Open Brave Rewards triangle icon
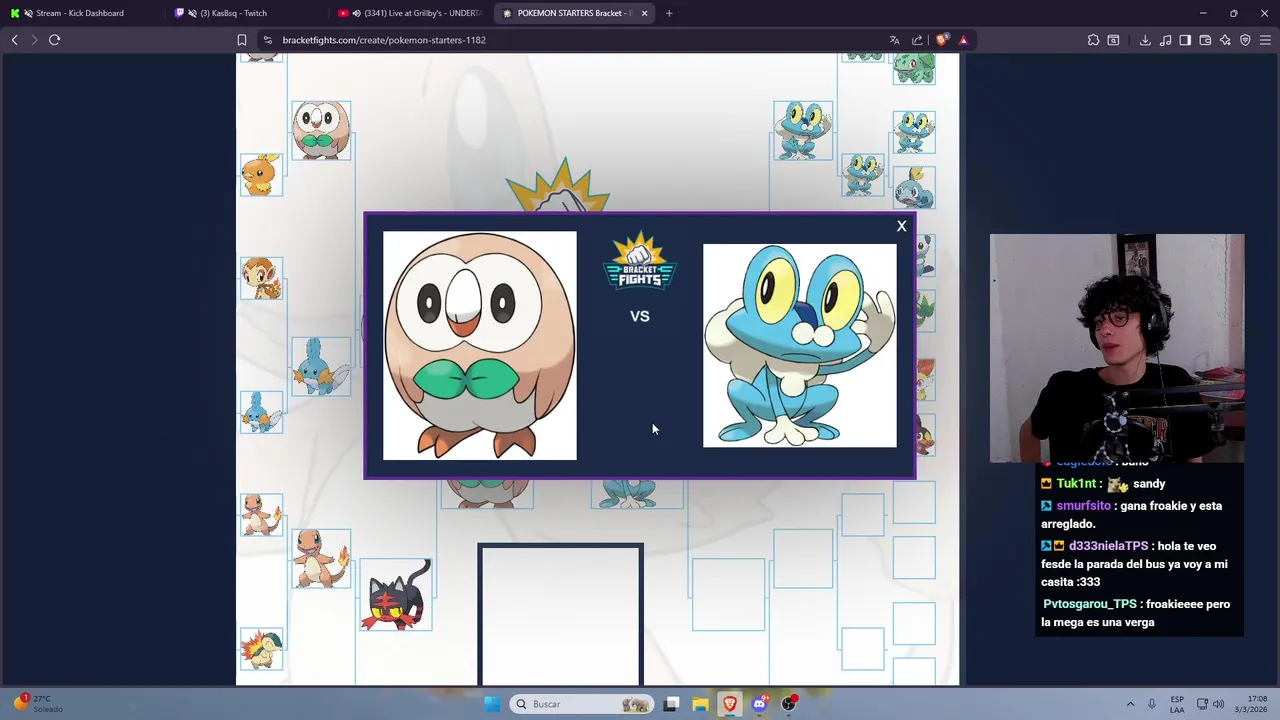Viewport: 1280px width, 720px height. (x=963, y=40)
